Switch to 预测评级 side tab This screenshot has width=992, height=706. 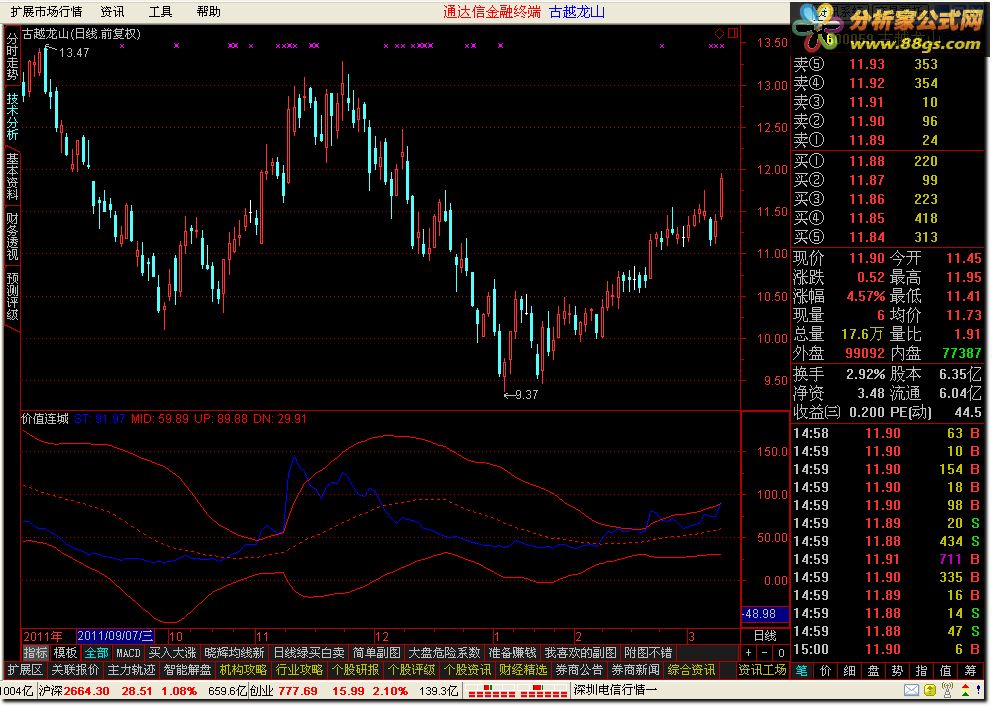coord(12,297)
